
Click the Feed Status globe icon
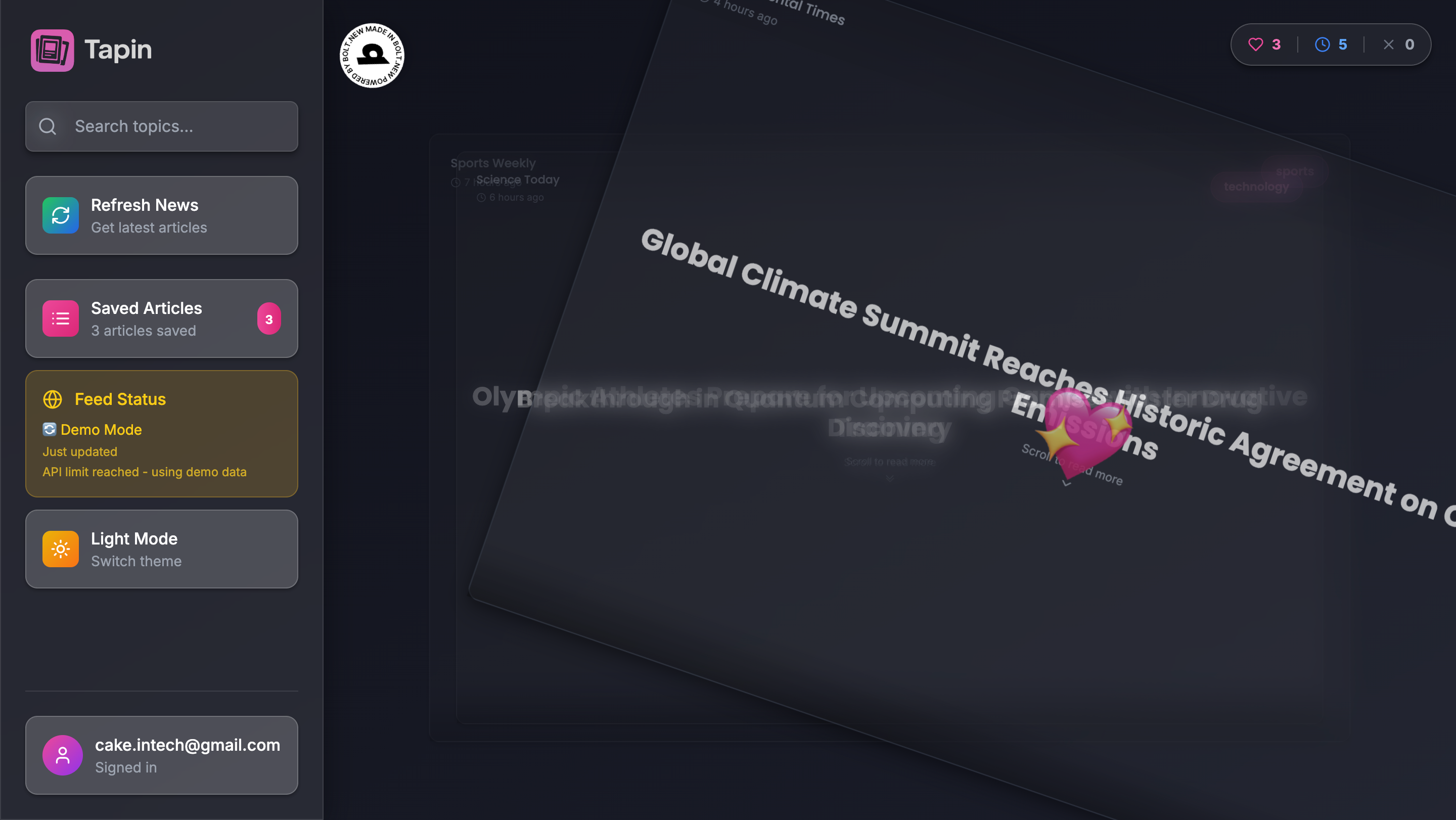[x=53, y=399]
